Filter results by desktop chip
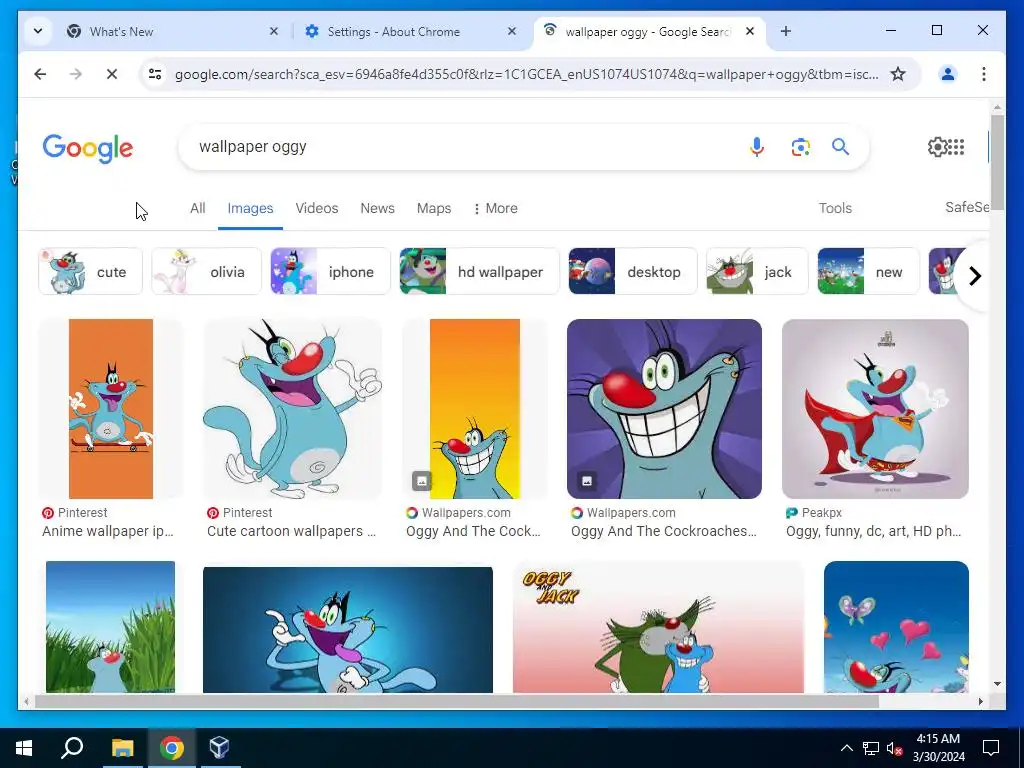 coord(633,272)
